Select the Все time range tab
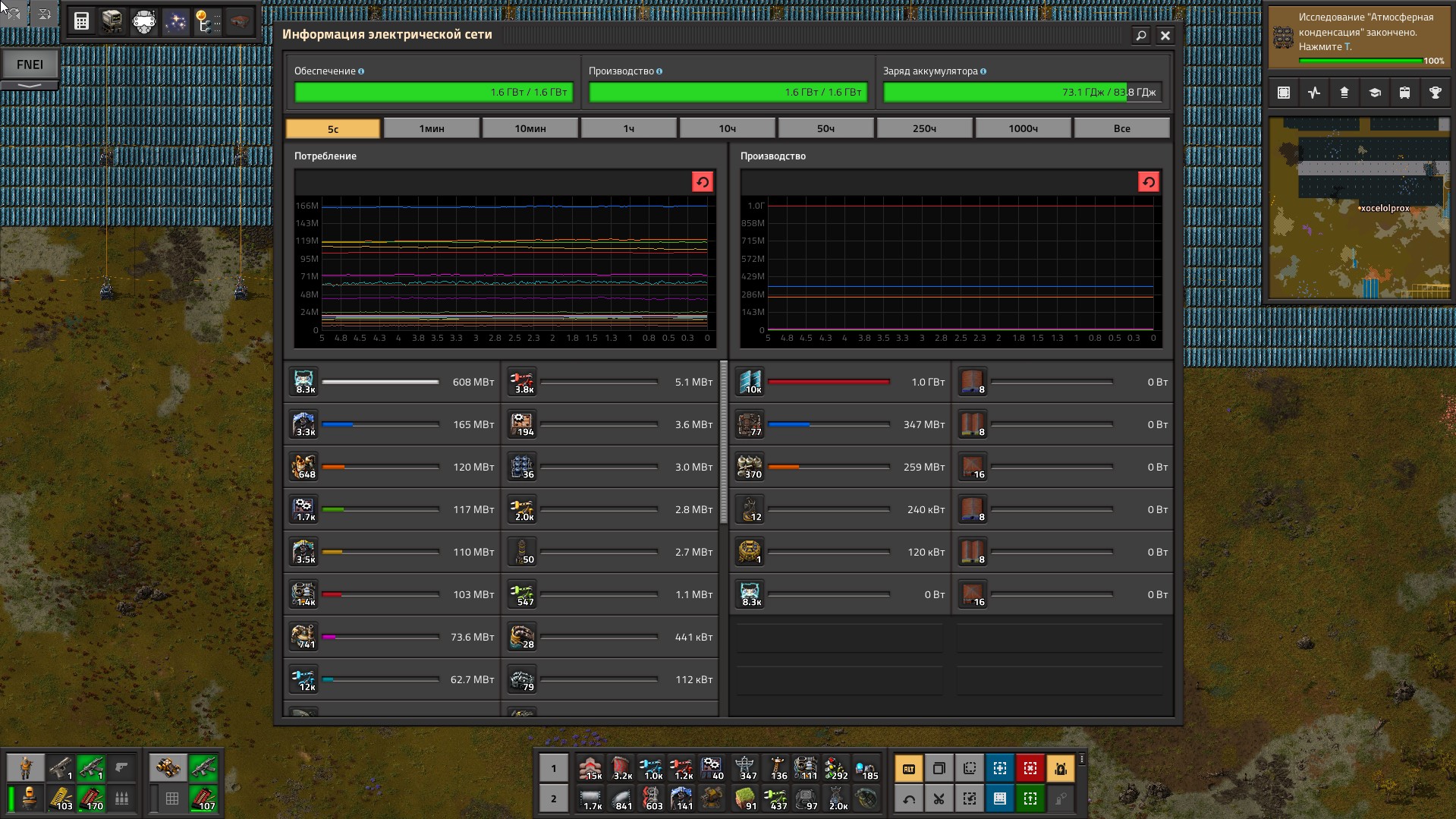The width and height of the screenshot is (1456, 819). pyautogui.click(x=1122, y=128)
